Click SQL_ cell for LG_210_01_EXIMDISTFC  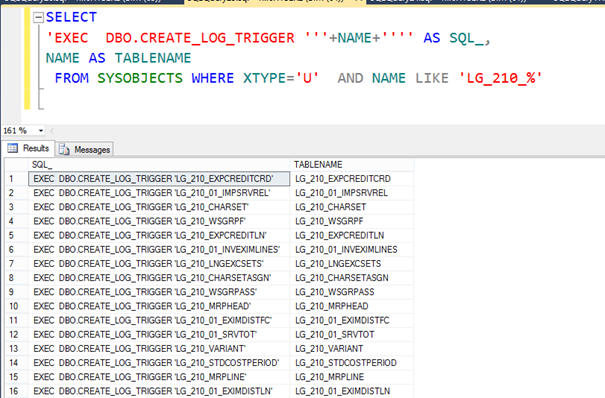click(159, 320)
